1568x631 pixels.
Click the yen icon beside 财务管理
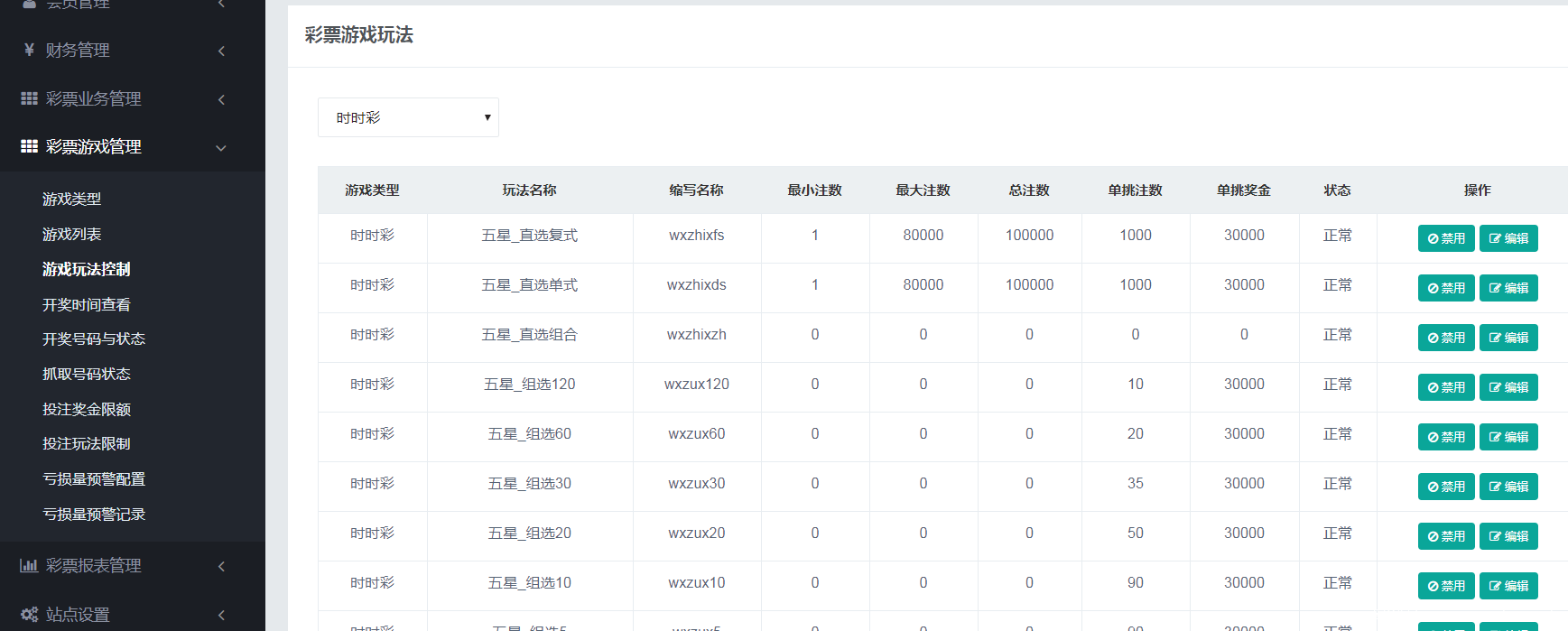click(29, 50)
